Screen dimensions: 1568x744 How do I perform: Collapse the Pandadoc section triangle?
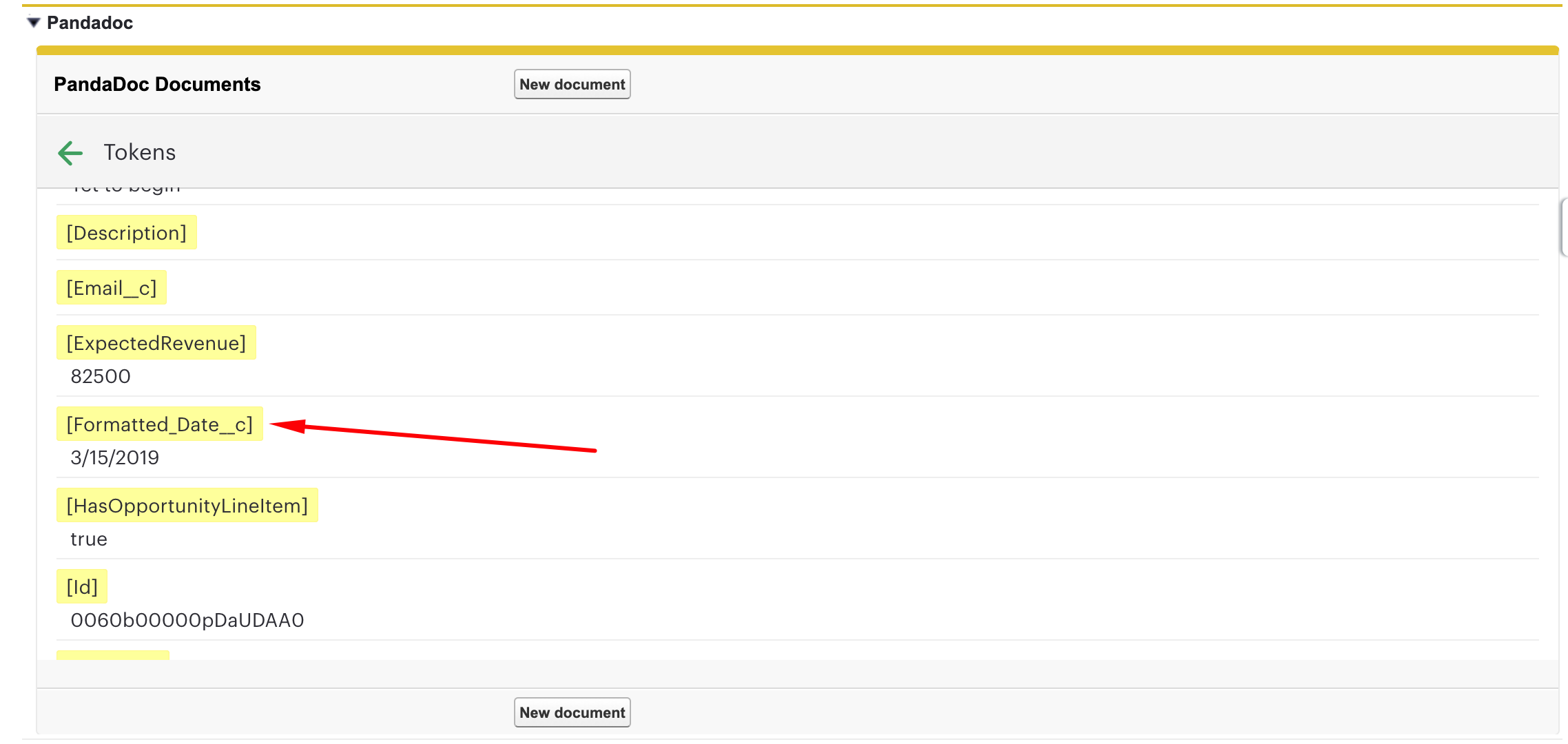tap(33, 23)
